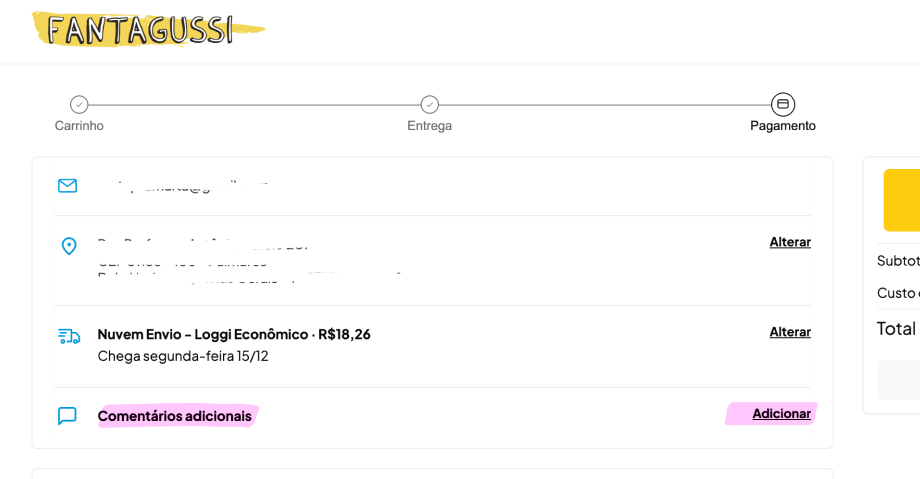Change the delivery address via Alterar

[x=790, y=242]
